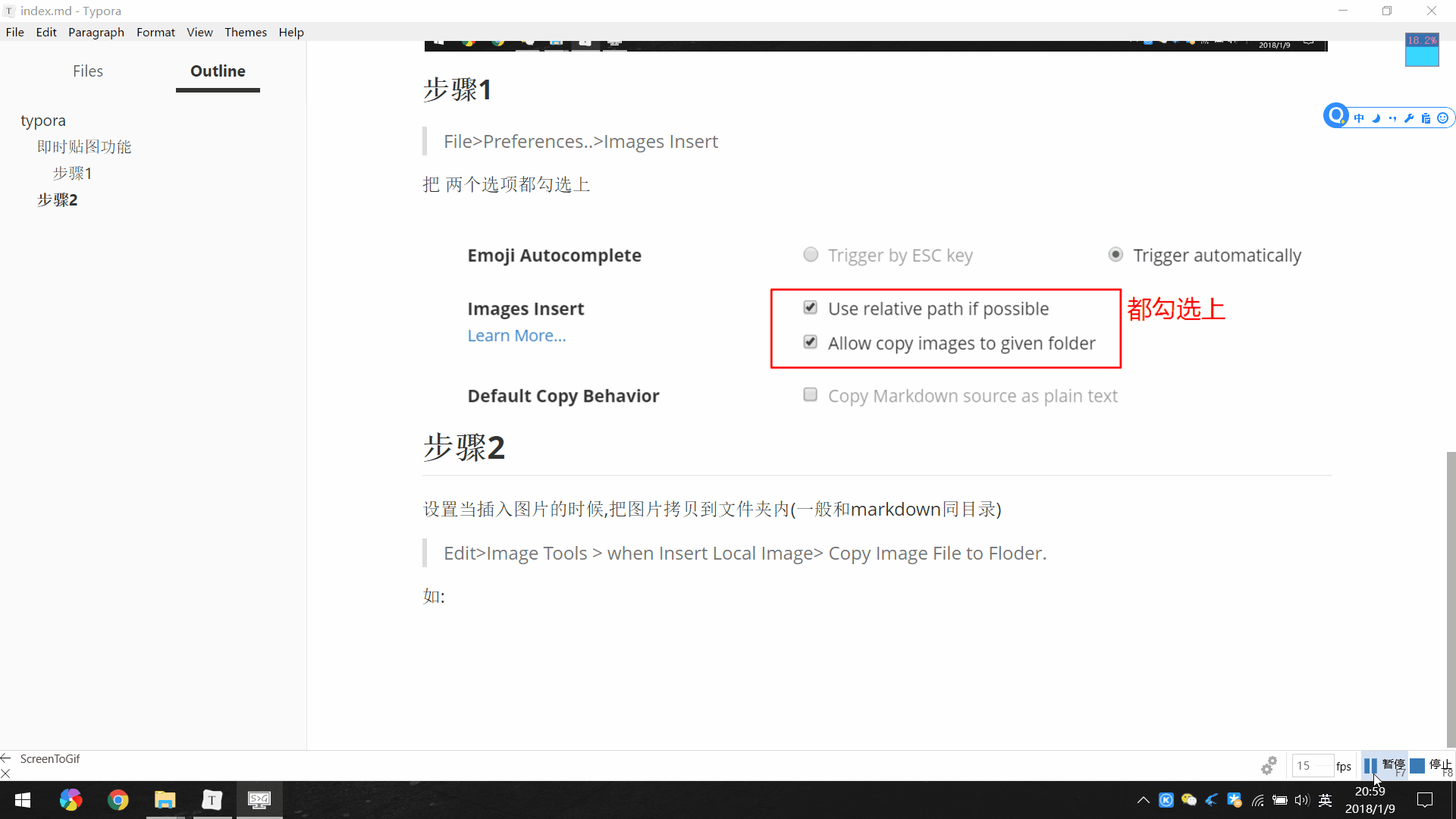Show hidden system tray icons
Screen dimensions: 1456x819
pyautogui.click(x=1143, y=800)
